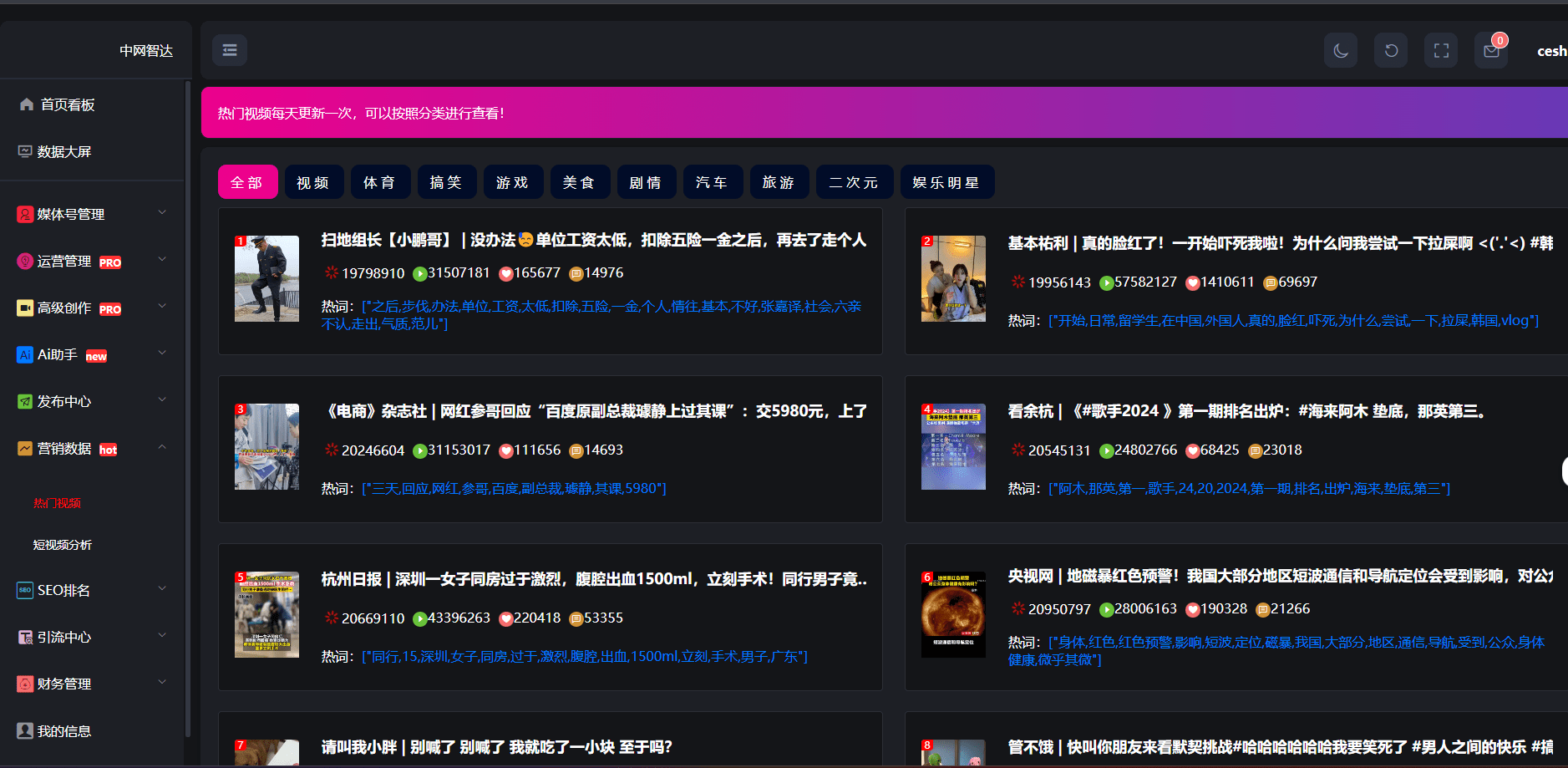Toggle dark mode with the moon icon
This screenshot has width=1568, height=768.
tap(1340, 51)
